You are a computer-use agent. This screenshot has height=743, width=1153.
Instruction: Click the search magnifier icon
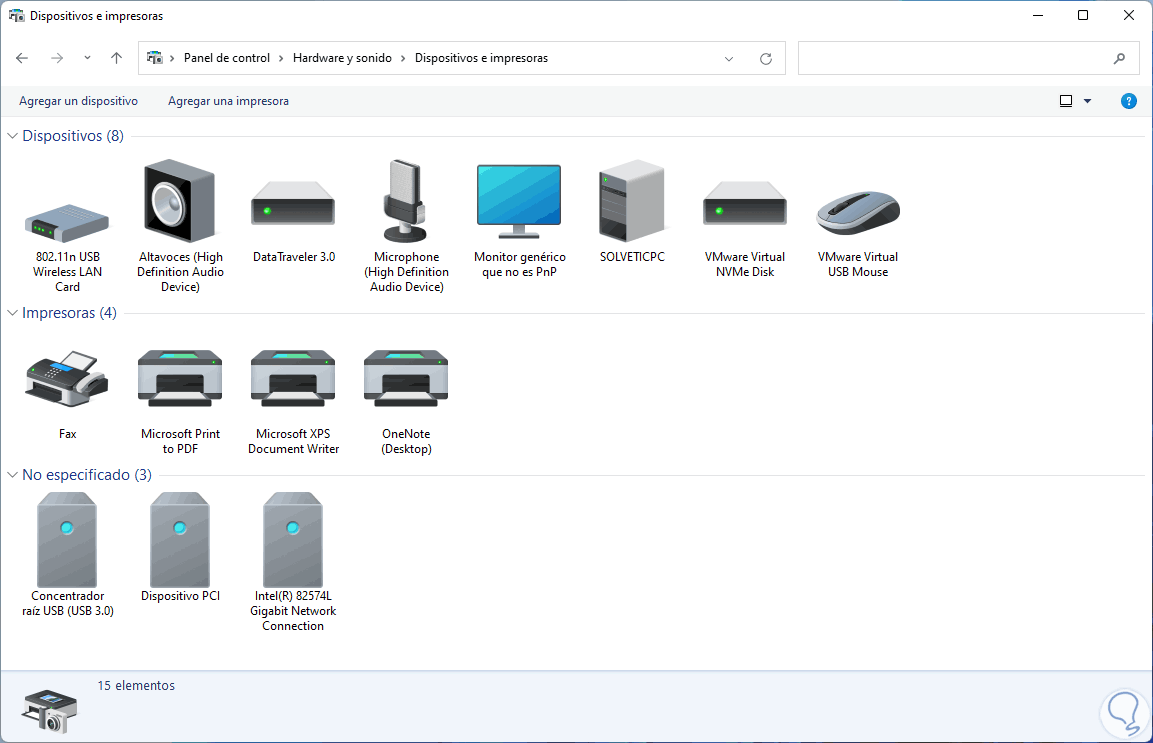point(1119,58)
